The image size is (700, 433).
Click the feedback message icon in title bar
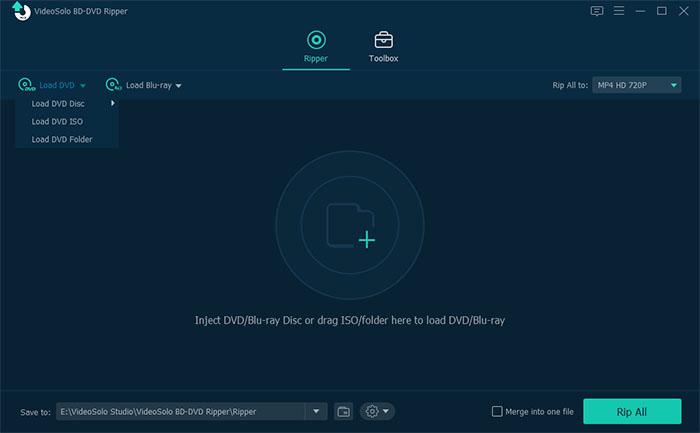[x=597, y=11]
